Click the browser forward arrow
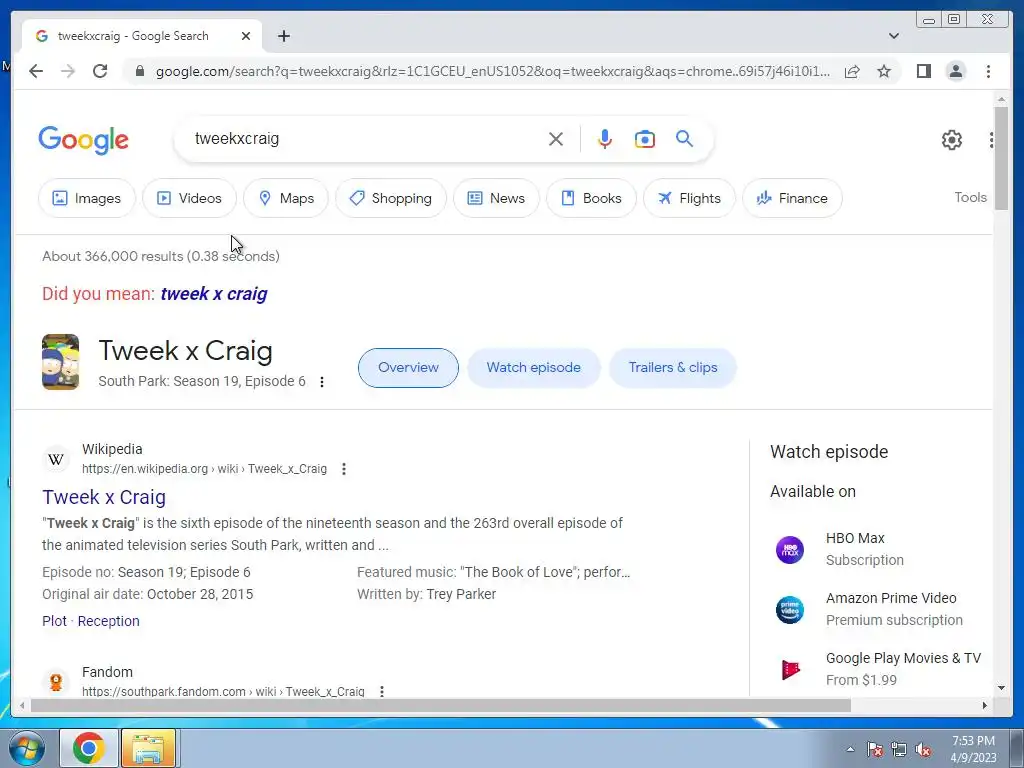 pyautogui.click(x=68, y=71)
